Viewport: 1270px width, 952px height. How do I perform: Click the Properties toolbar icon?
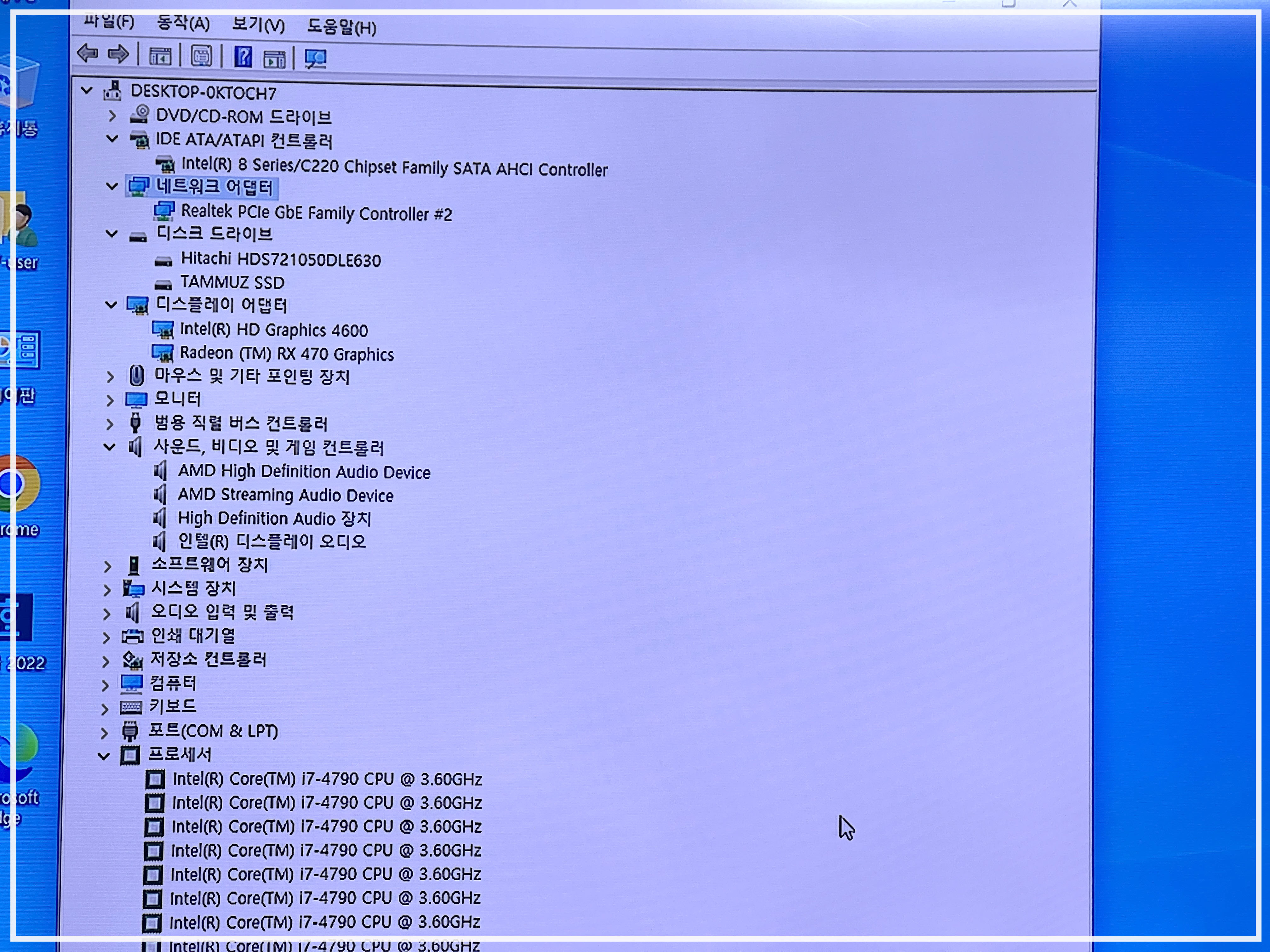(201, 56)
